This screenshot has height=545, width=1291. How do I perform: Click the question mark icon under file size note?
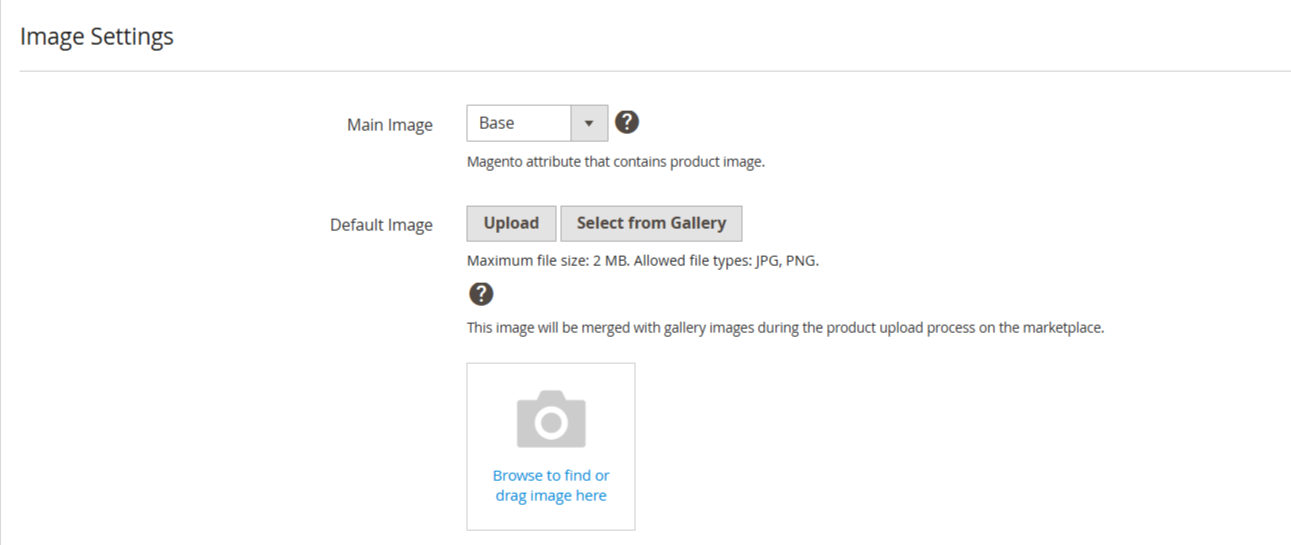click(x=481, y=294)
